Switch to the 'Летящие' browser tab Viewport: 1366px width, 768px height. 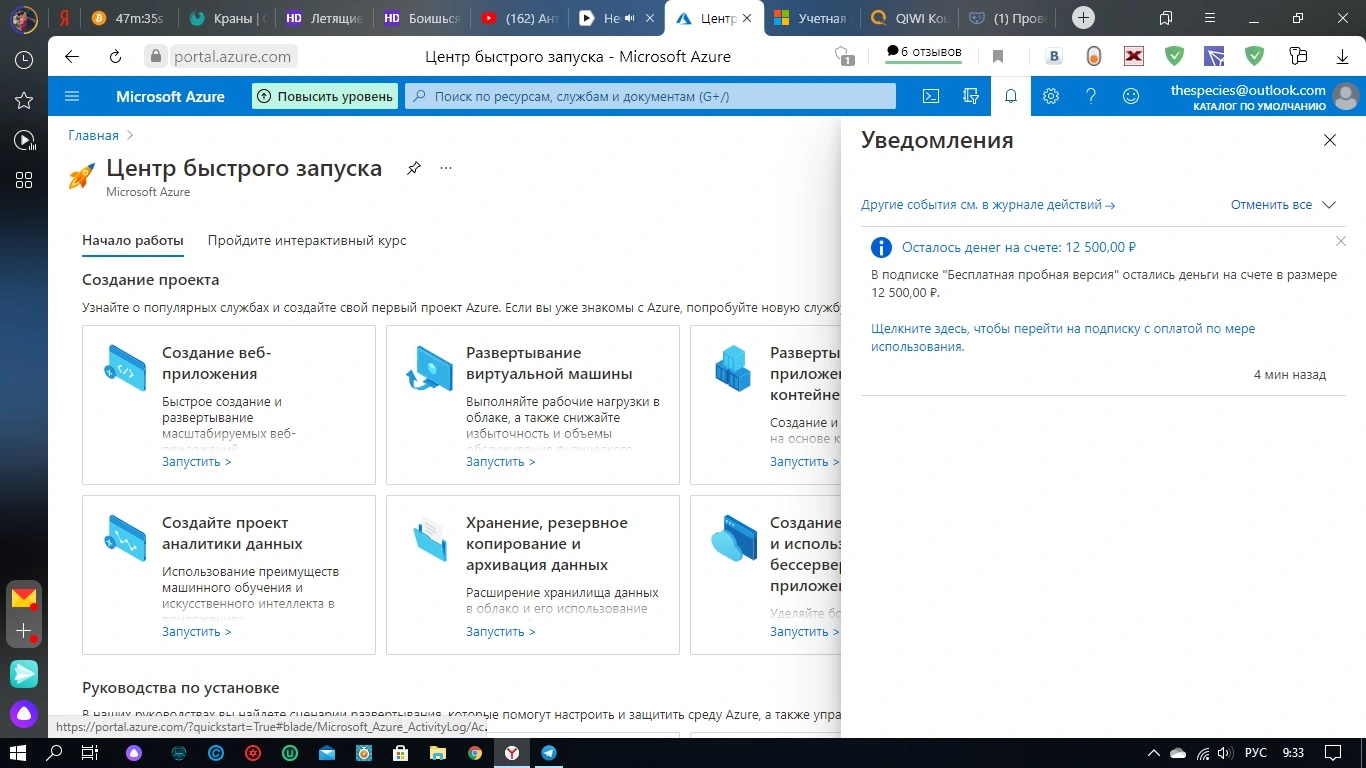pos(323,18)
